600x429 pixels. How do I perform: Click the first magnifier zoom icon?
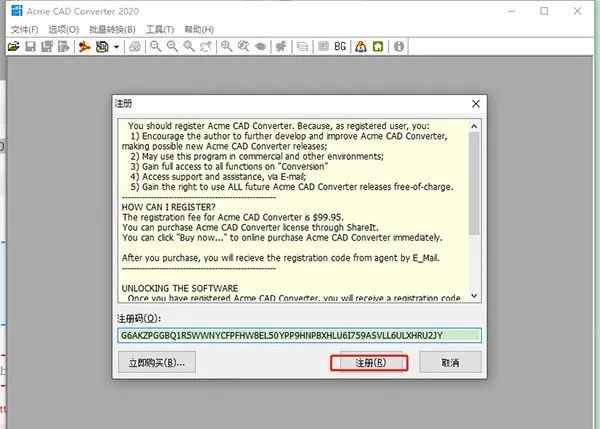[155, 47]
